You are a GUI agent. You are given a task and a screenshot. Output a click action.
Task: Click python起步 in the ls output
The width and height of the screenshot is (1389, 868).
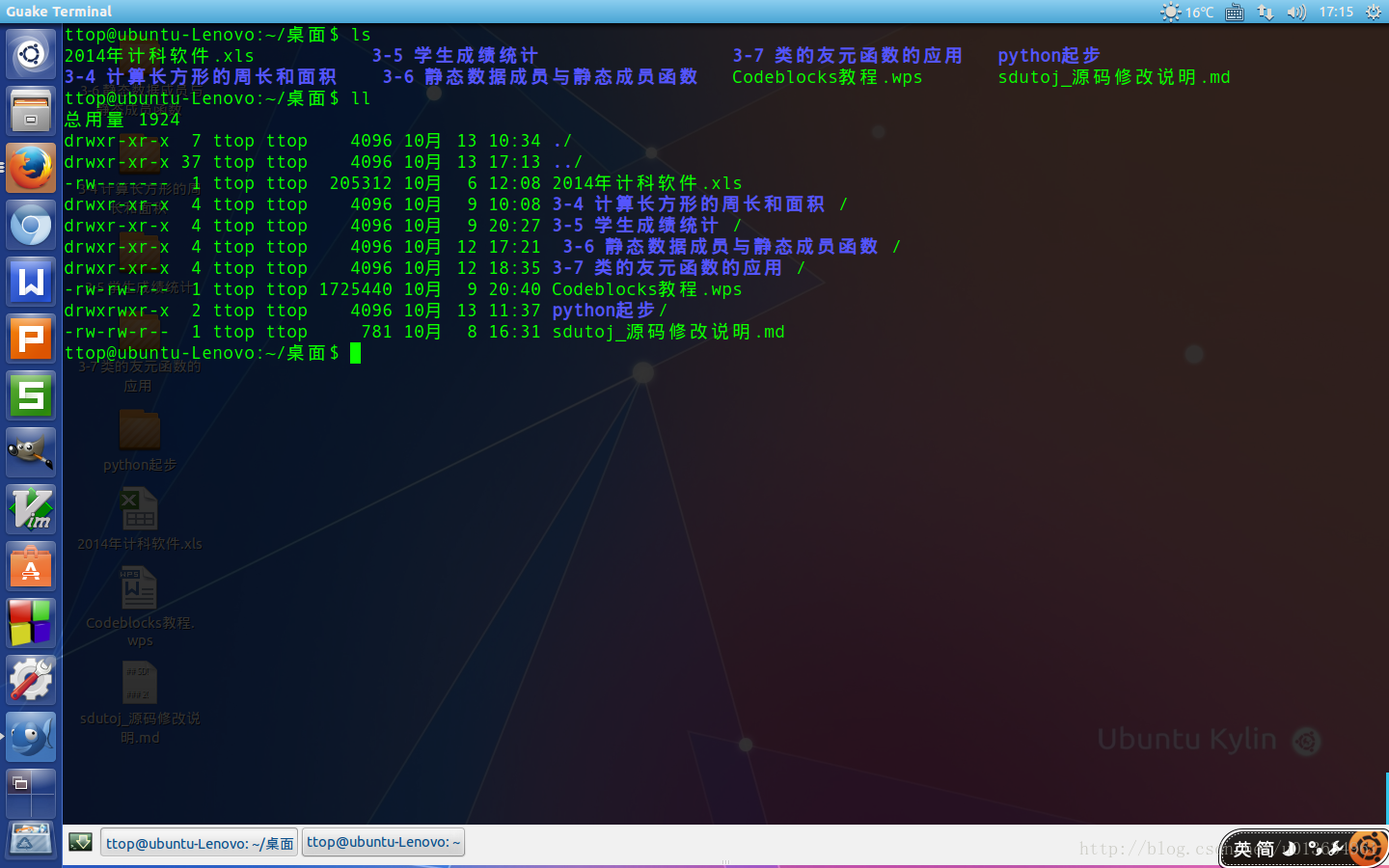click(x=1049, y=56)
